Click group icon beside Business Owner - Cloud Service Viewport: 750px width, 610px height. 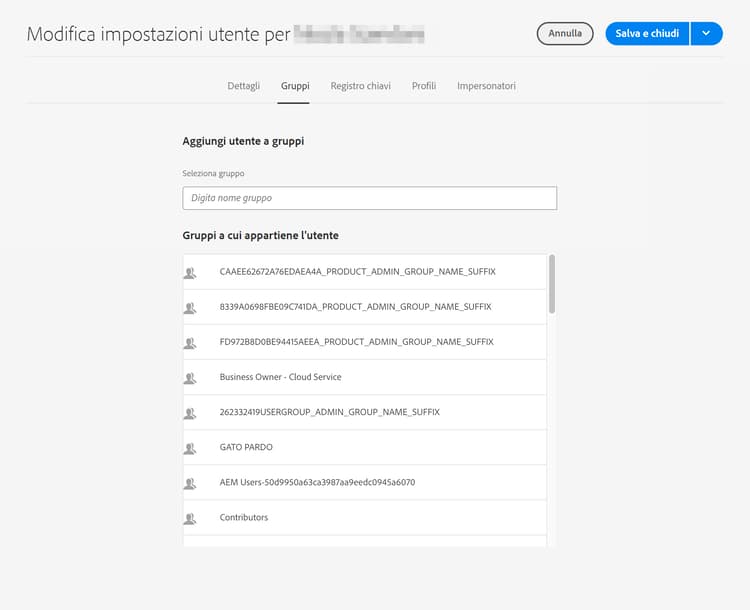(190, 378)
